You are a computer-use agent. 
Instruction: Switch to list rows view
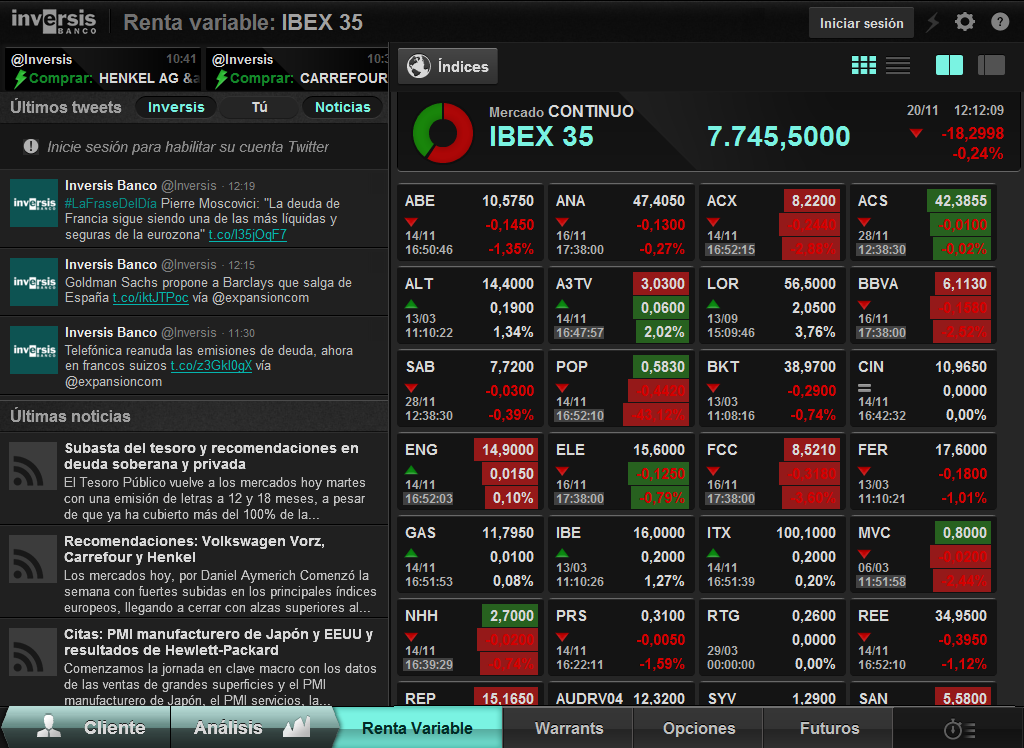coord(898,66)
